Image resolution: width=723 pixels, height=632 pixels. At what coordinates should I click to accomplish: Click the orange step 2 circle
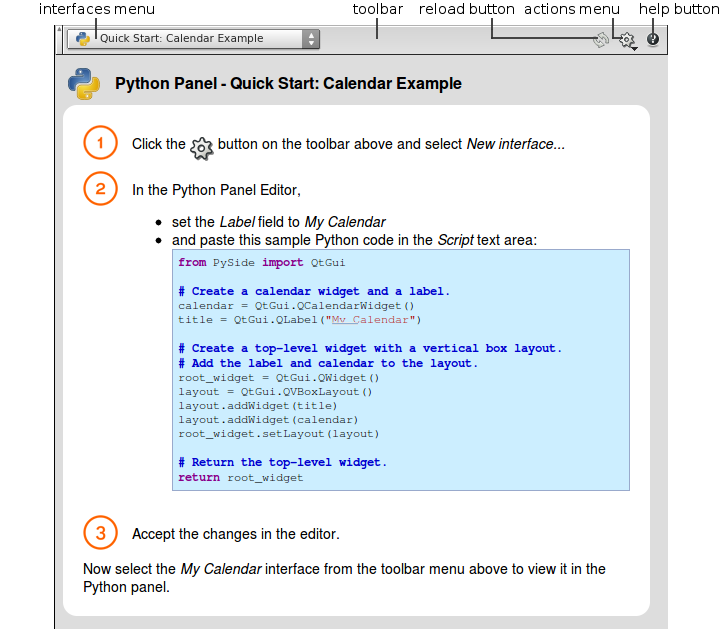pos(100,188)
